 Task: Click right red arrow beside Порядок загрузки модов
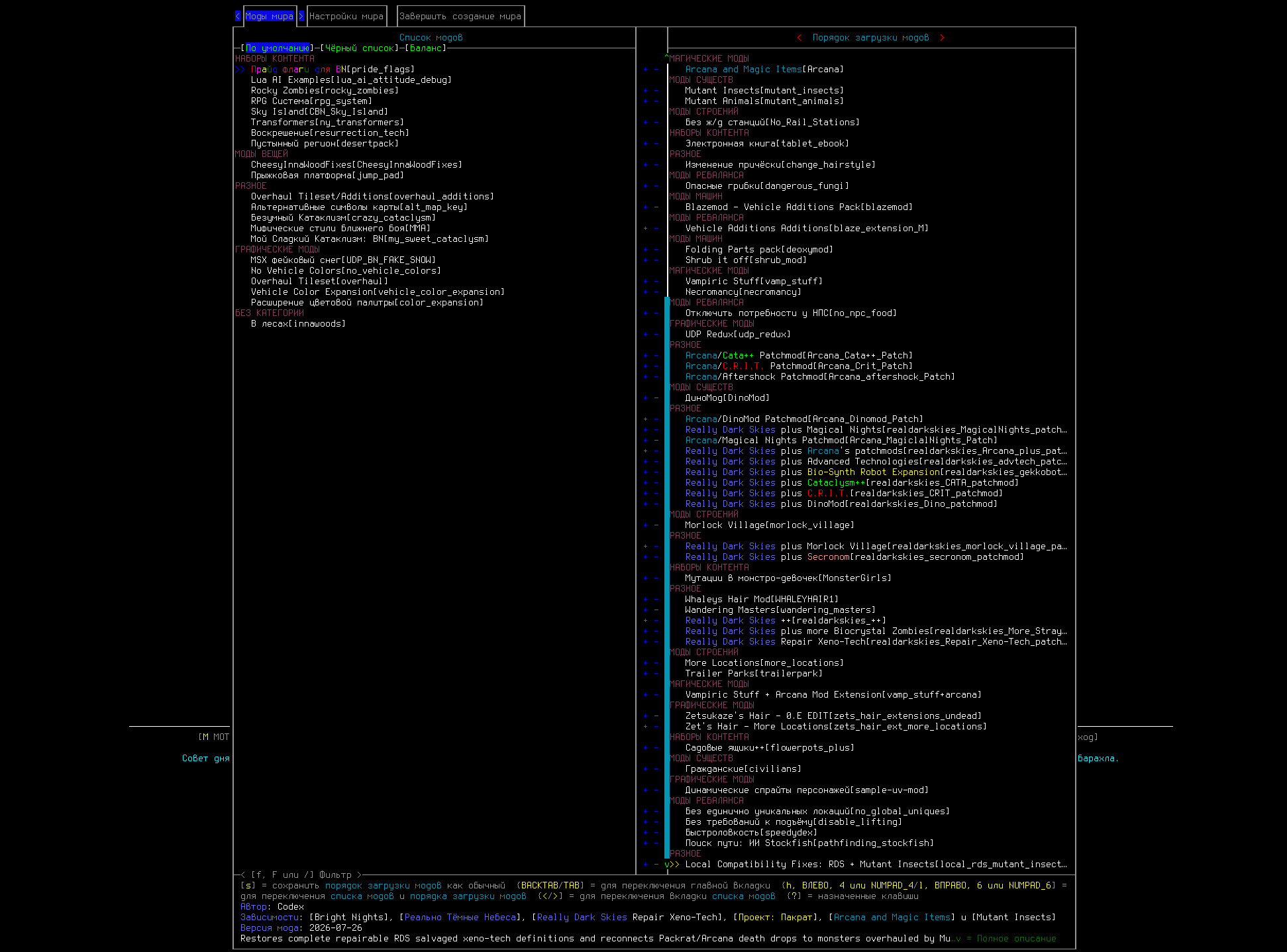[942, 38]
